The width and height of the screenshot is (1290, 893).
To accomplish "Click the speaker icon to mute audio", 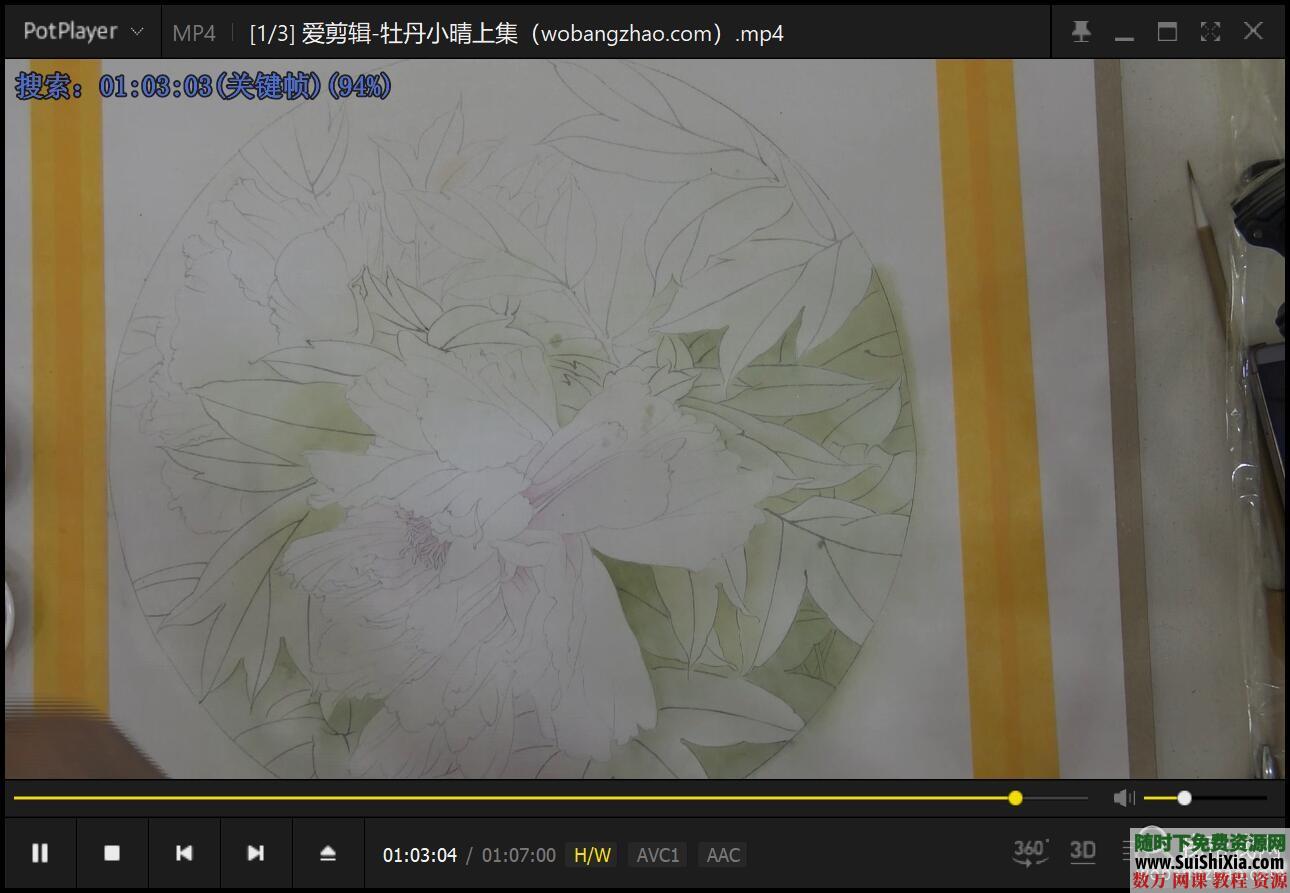I will (1124, 797).
